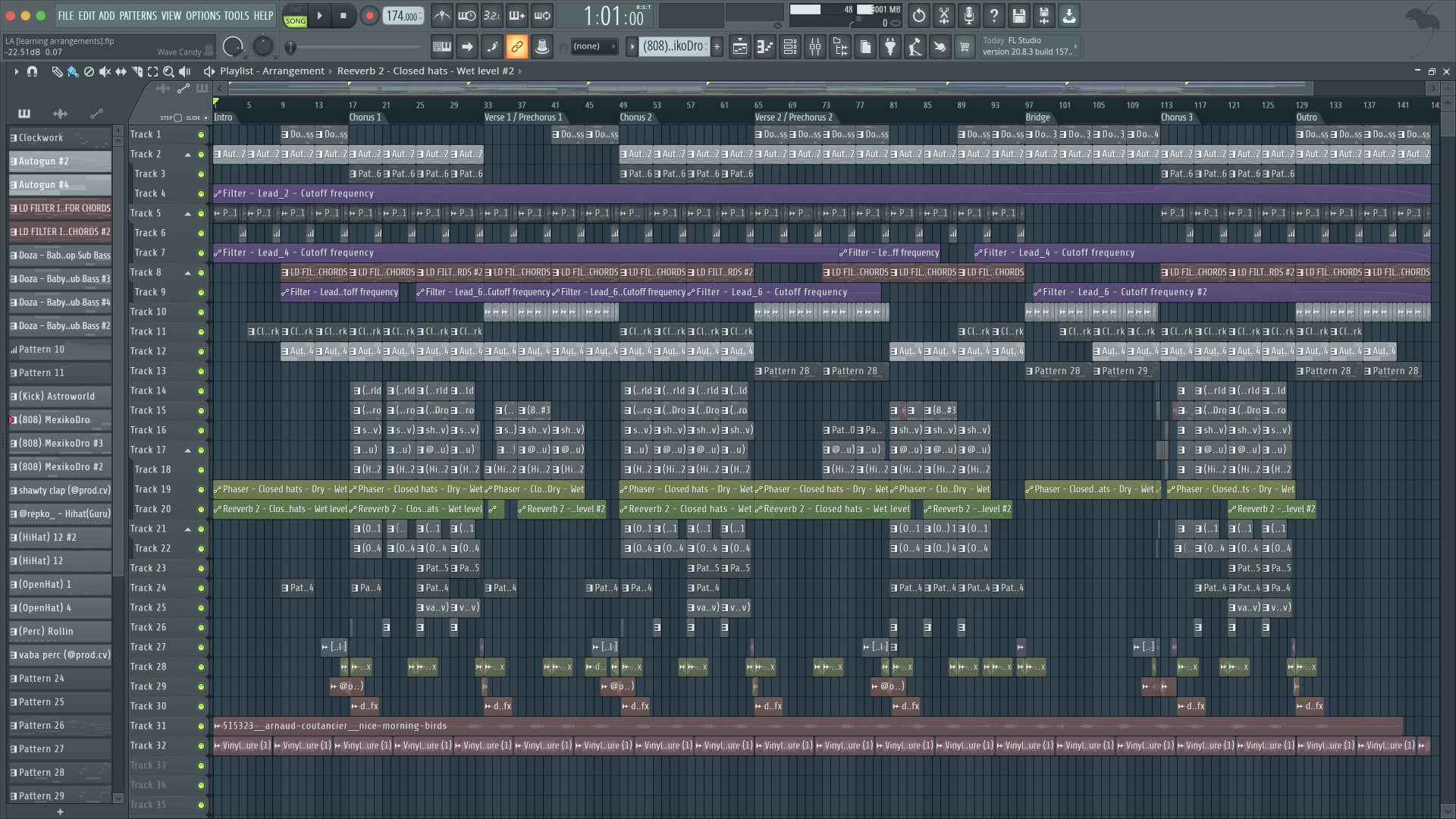Collapse the Track 2 group arrow
Image resolution: width=1456 pixels, height=819 pixels.
tap(188, 155)
